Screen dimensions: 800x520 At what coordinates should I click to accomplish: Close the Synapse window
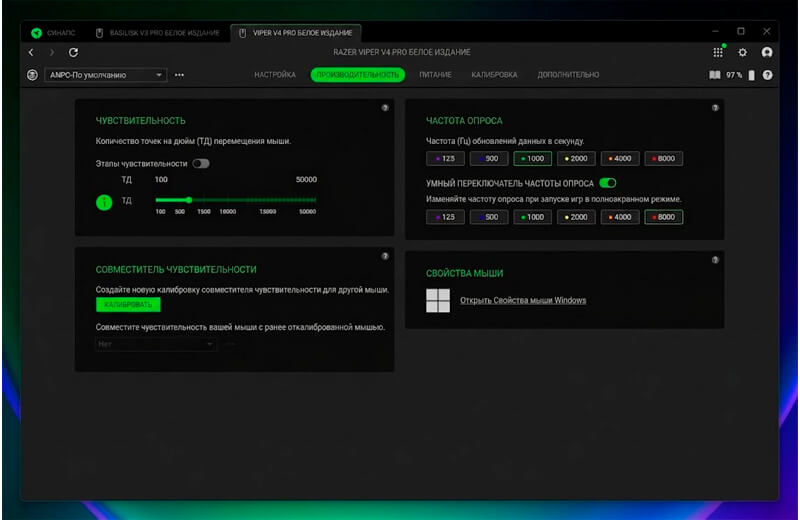pos(766,32)
